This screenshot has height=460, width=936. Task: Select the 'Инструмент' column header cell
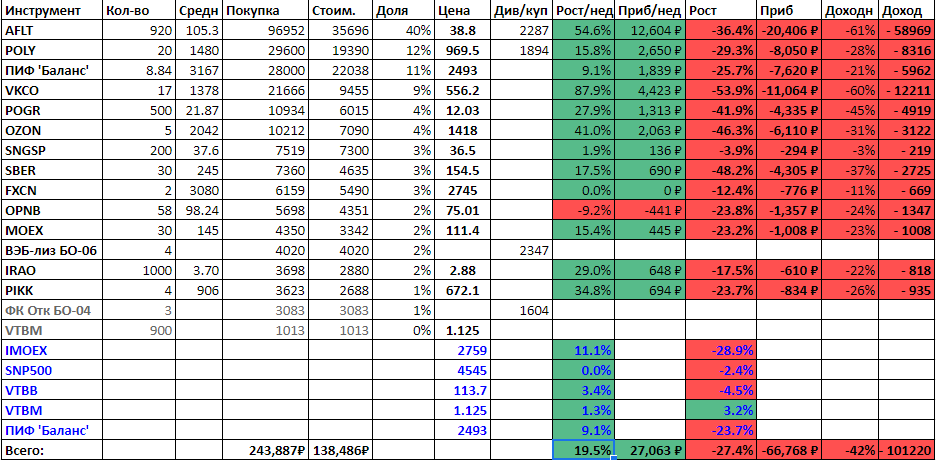(51, 10)
